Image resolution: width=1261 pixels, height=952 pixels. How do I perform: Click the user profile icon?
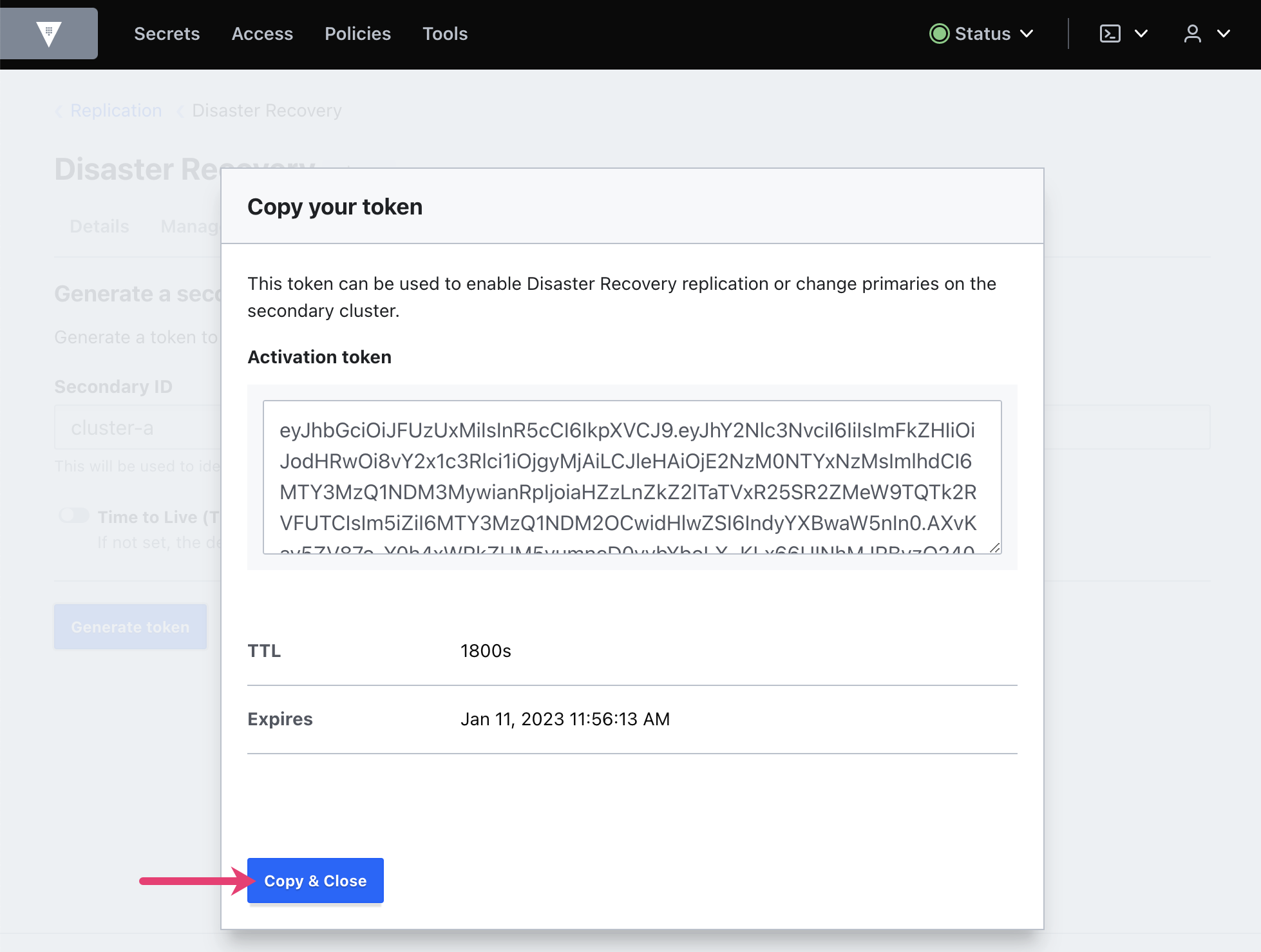point(1192,33)
